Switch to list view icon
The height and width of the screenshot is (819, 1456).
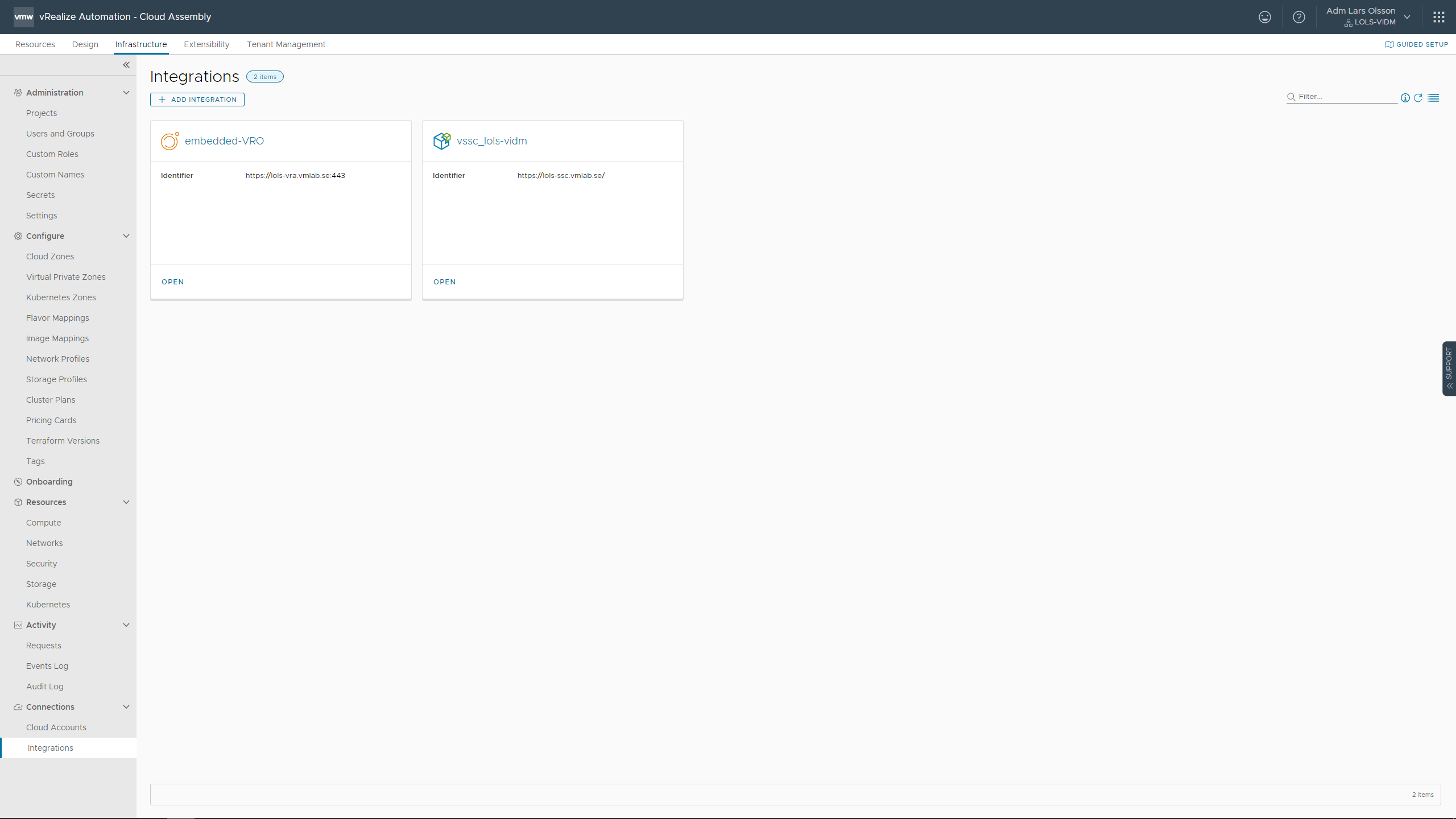(1433, 98)
